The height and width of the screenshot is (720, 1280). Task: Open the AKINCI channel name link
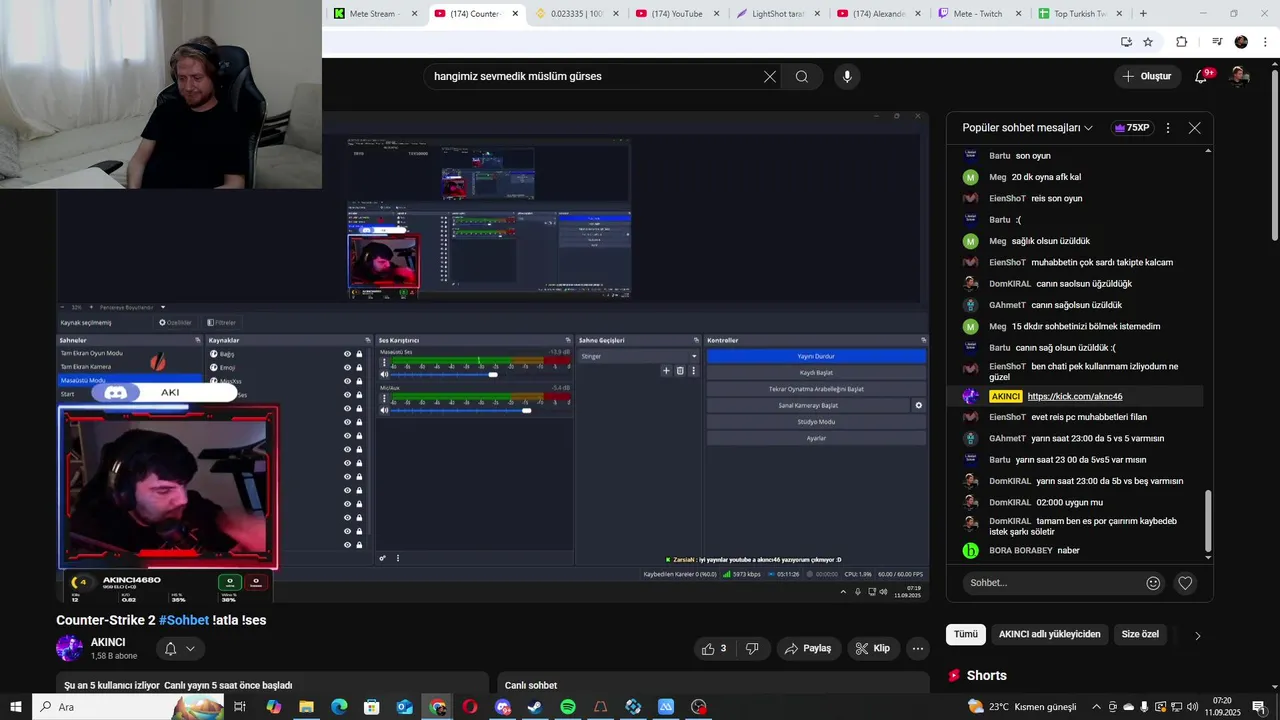[x=108, y=642]
